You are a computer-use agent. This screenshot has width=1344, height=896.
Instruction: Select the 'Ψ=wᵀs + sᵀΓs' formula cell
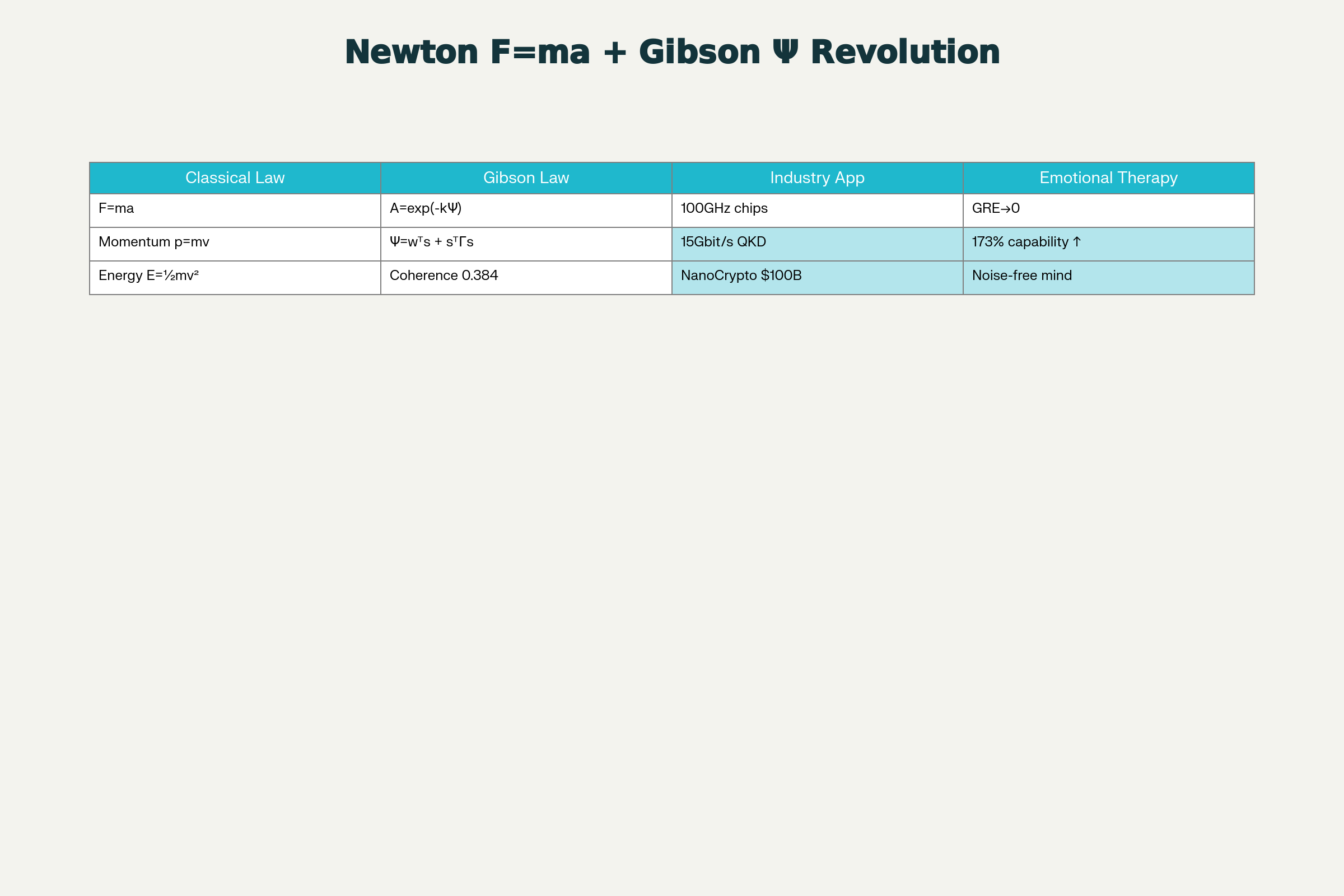click(526, 244)
